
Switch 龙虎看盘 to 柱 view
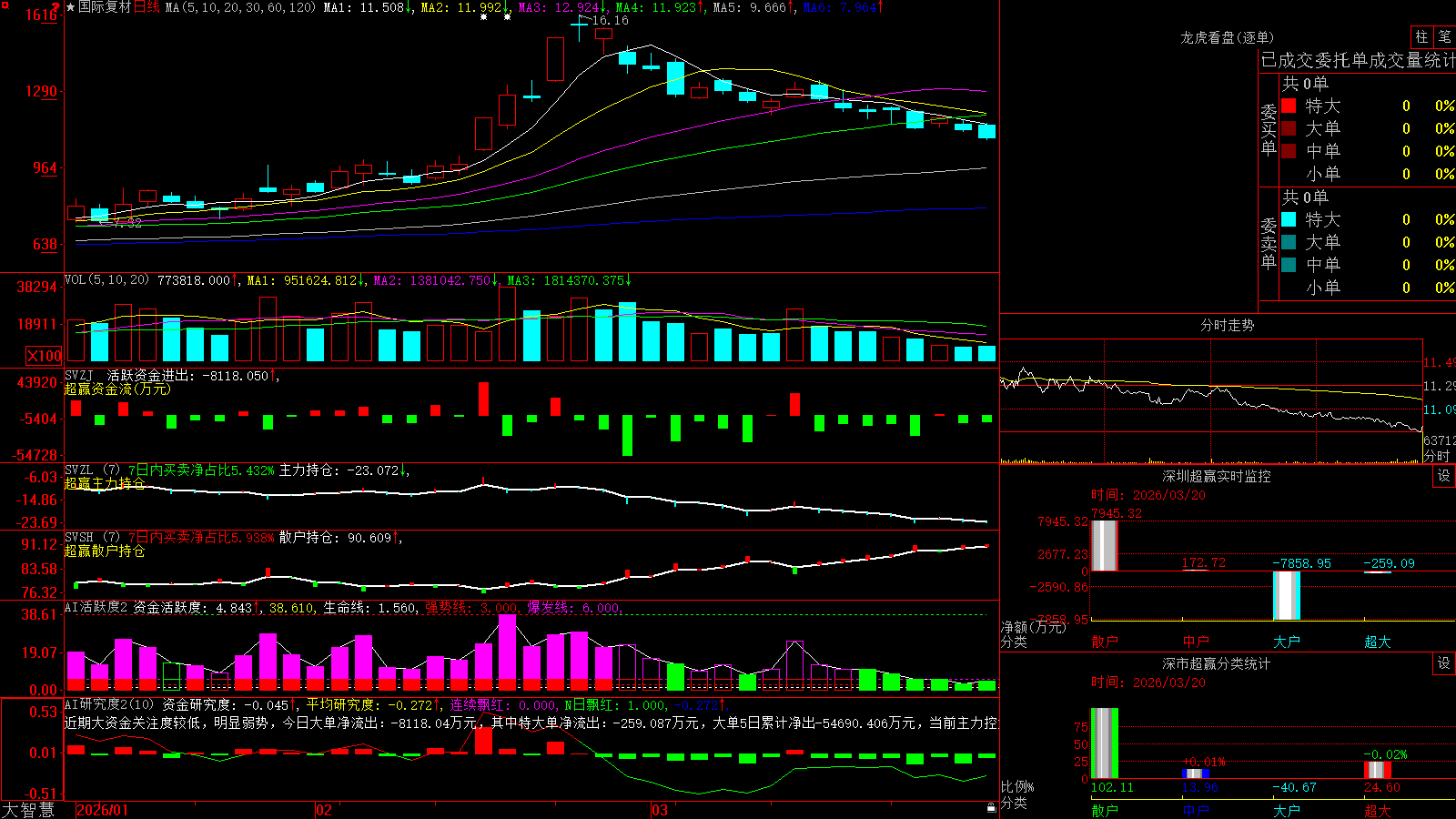click(1421, 36)
